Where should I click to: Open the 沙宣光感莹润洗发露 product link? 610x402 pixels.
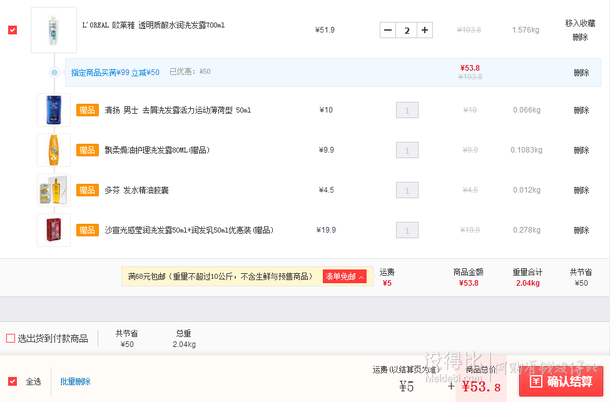(189, 230)
